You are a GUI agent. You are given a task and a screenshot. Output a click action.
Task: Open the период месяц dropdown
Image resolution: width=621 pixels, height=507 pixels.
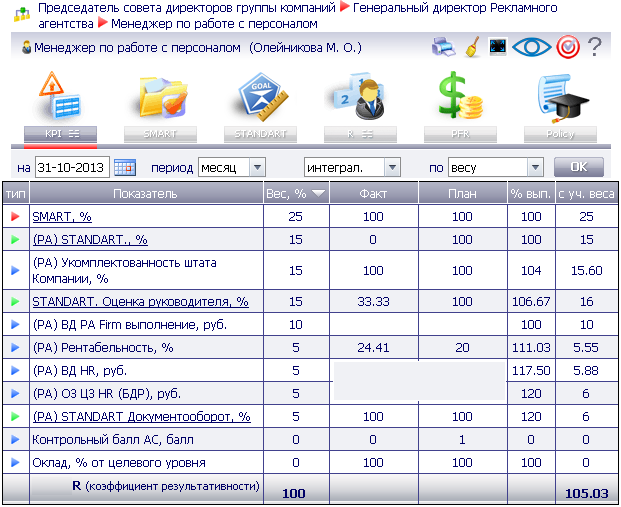click(232, 168)
